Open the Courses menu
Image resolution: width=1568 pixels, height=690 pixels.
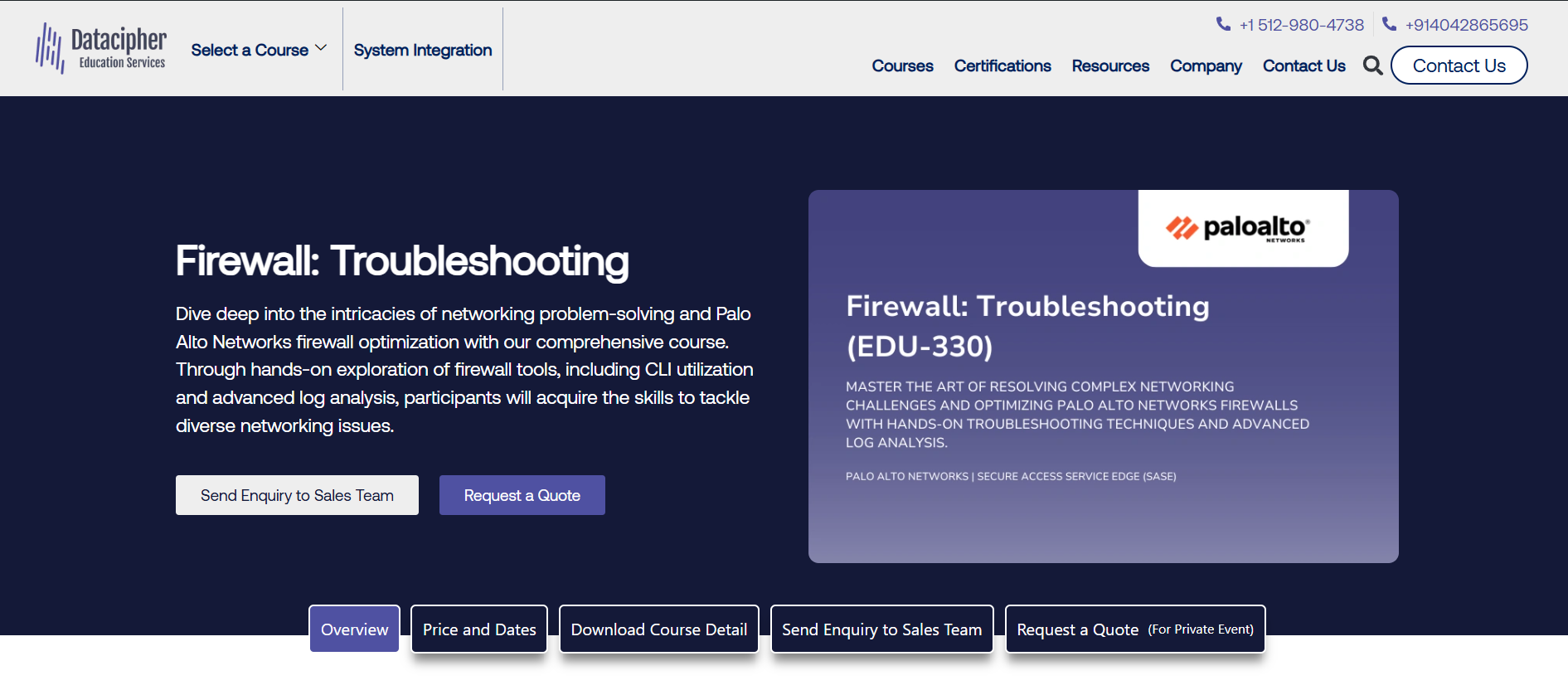tap(902, 66)
